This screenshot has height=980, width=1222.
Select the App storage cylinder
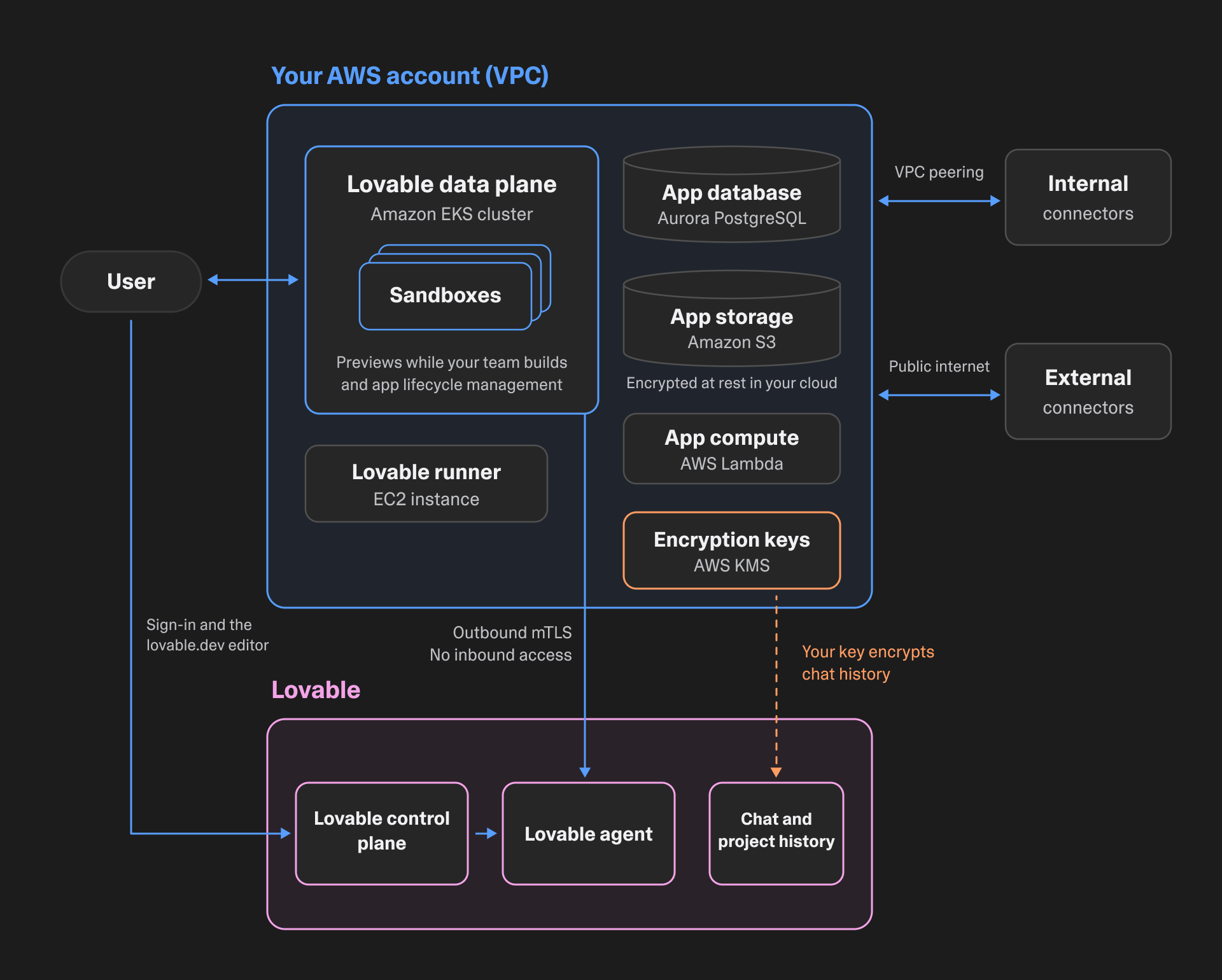[732, 318]
